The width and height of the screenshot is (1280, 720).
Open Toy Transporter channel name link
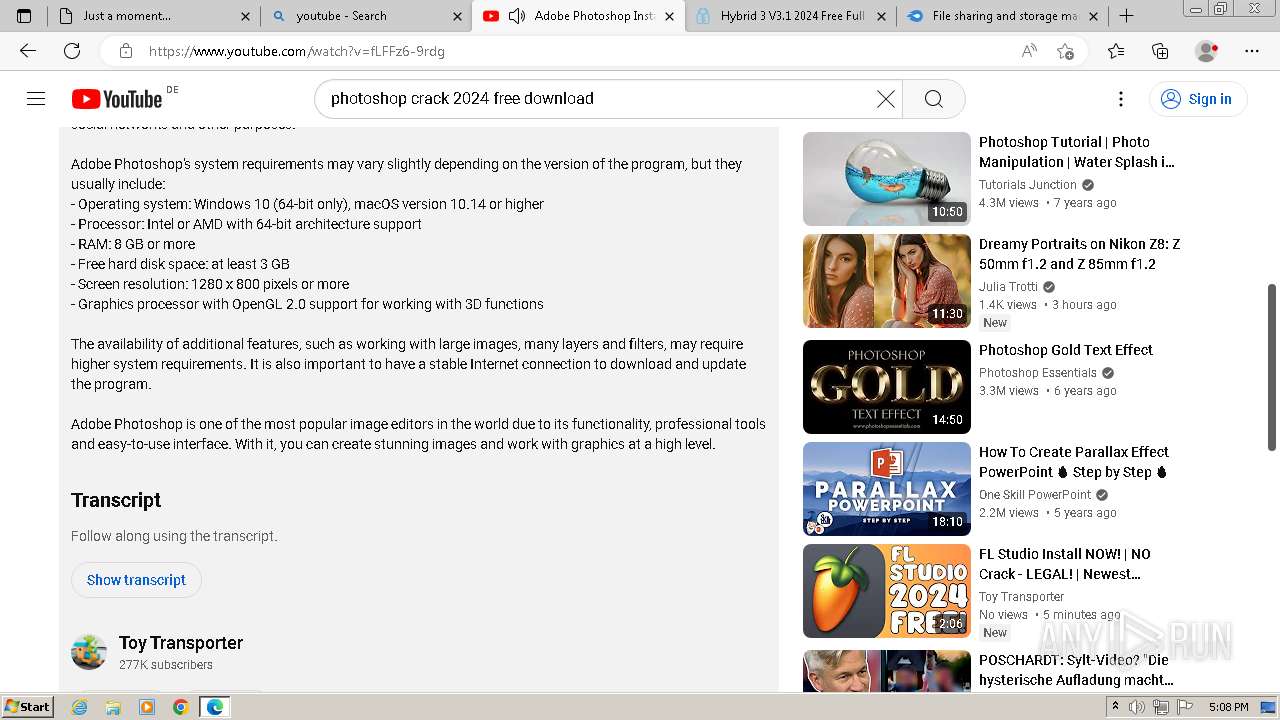click(181, 643)
